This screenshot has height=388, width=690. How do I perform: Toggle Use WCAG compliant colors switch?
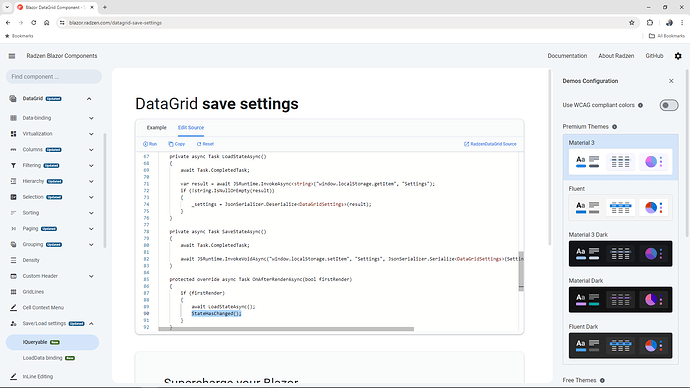(x=669, y=105)
